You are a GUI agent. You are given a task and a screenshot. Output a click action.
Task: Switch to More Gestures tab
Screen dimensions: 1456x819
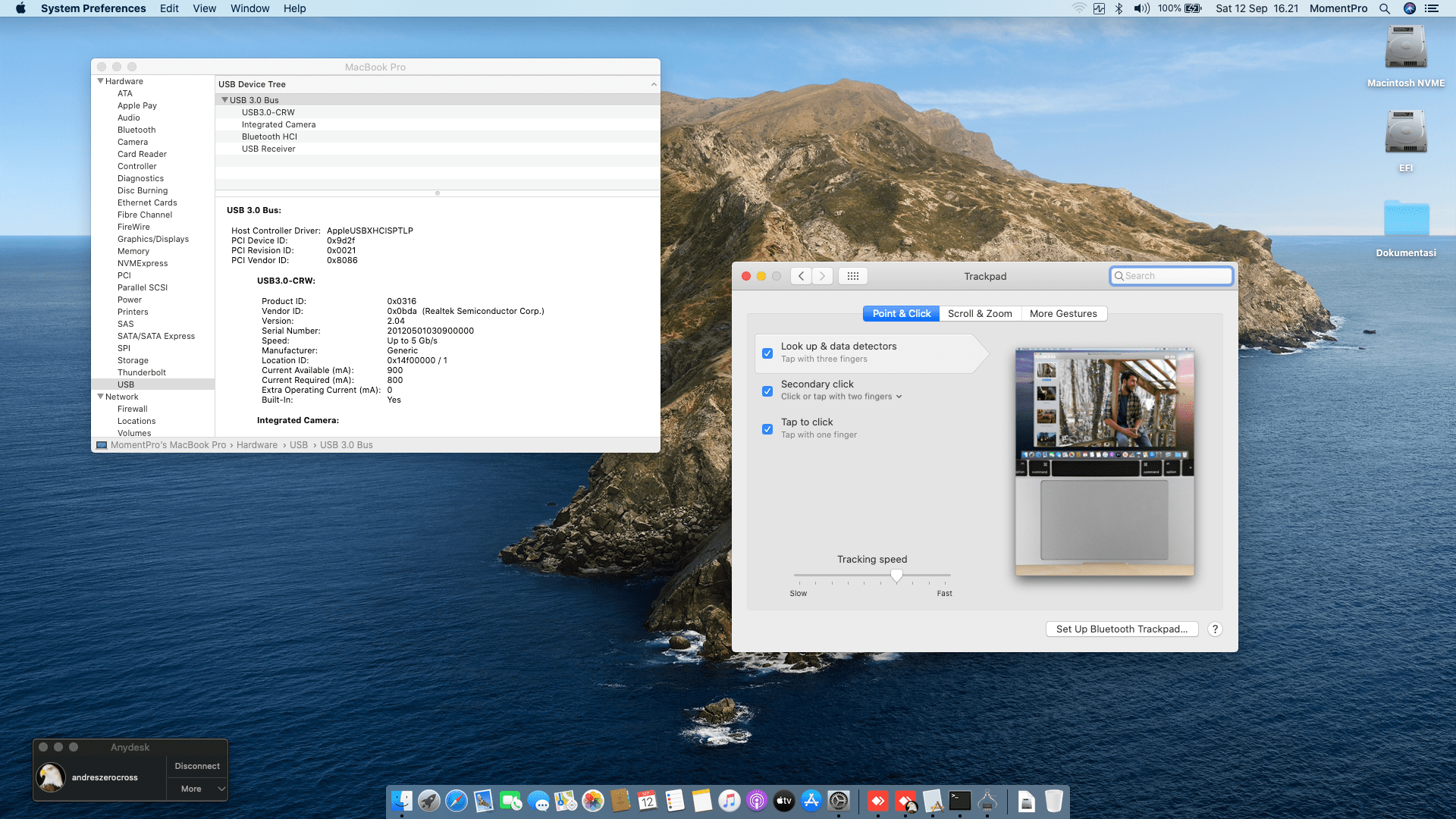click(x=1063, y=313)
